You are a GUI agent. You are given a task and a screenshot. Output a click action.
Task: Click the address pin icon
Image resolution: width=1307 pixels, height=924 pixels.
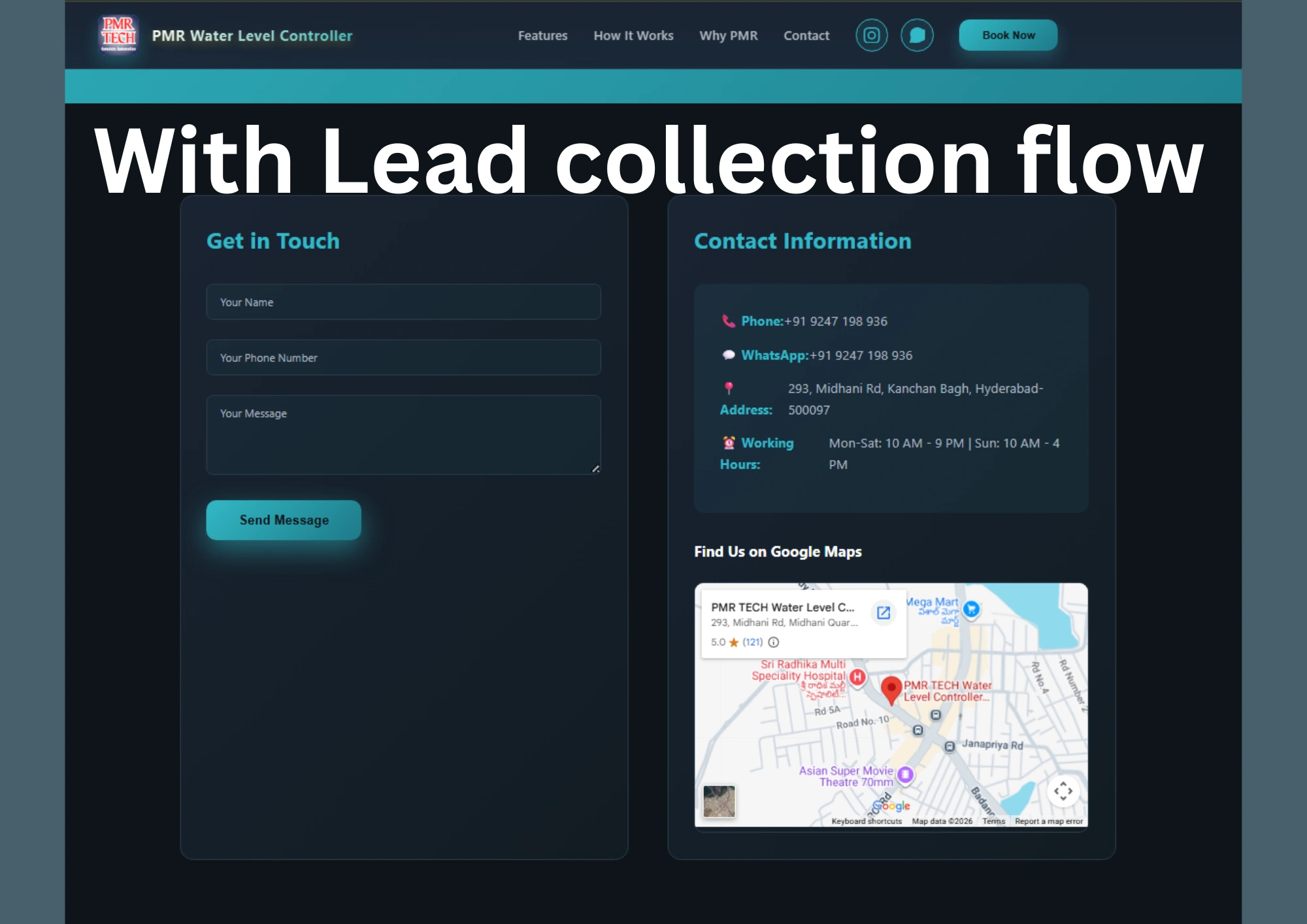point(729,388)
